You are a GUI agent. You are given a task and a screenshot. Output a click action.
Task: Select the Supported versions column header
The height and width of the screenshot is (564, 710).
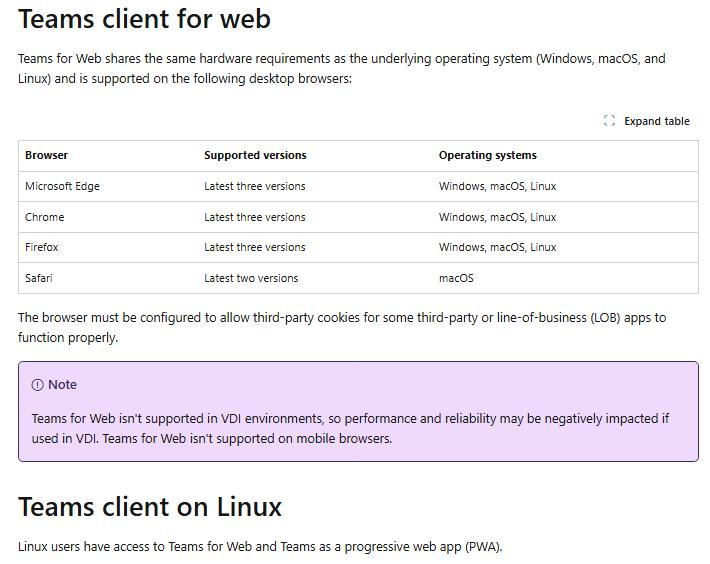[255, 155]
